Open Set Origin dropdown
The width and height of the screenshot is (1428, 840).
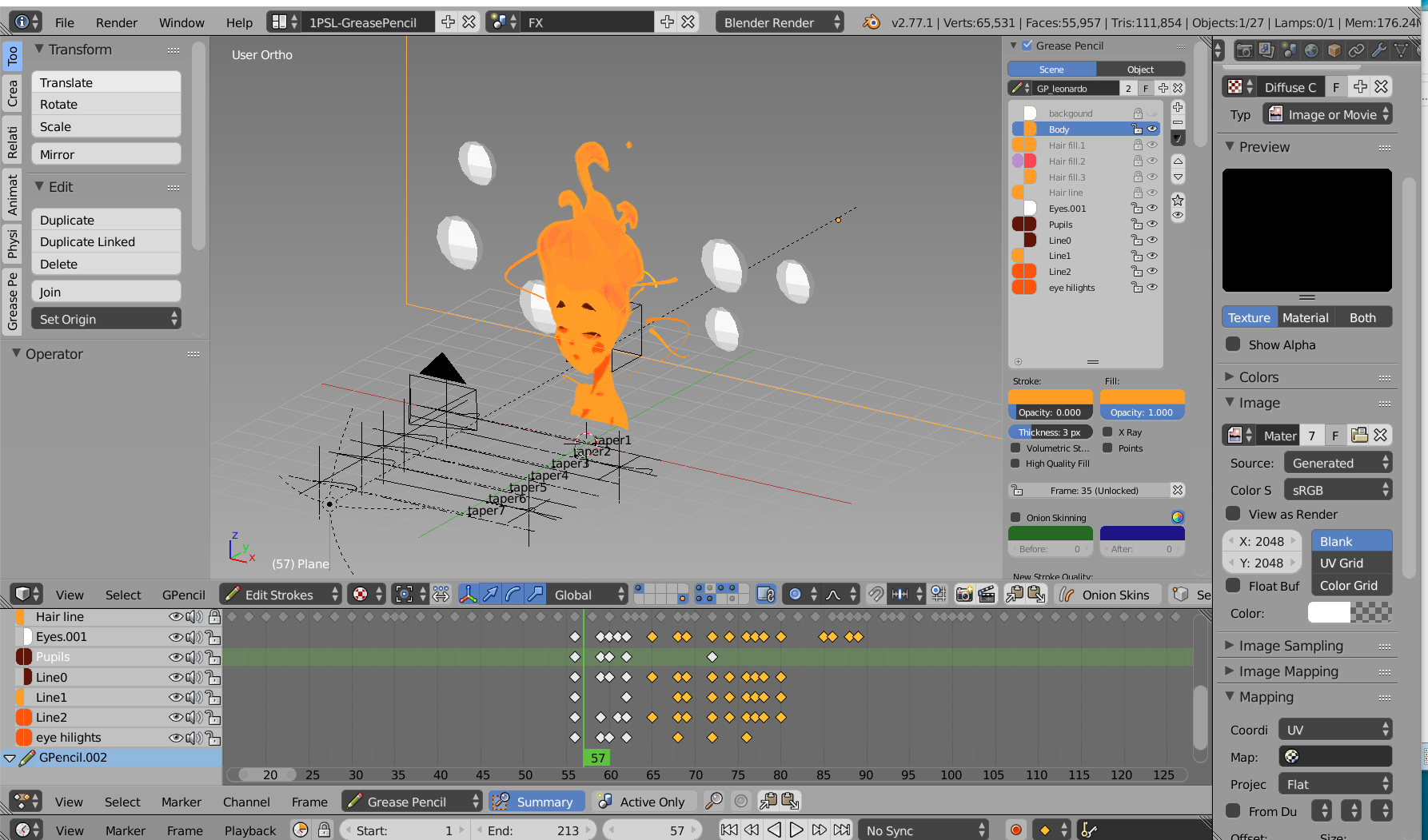click(106, 319)
